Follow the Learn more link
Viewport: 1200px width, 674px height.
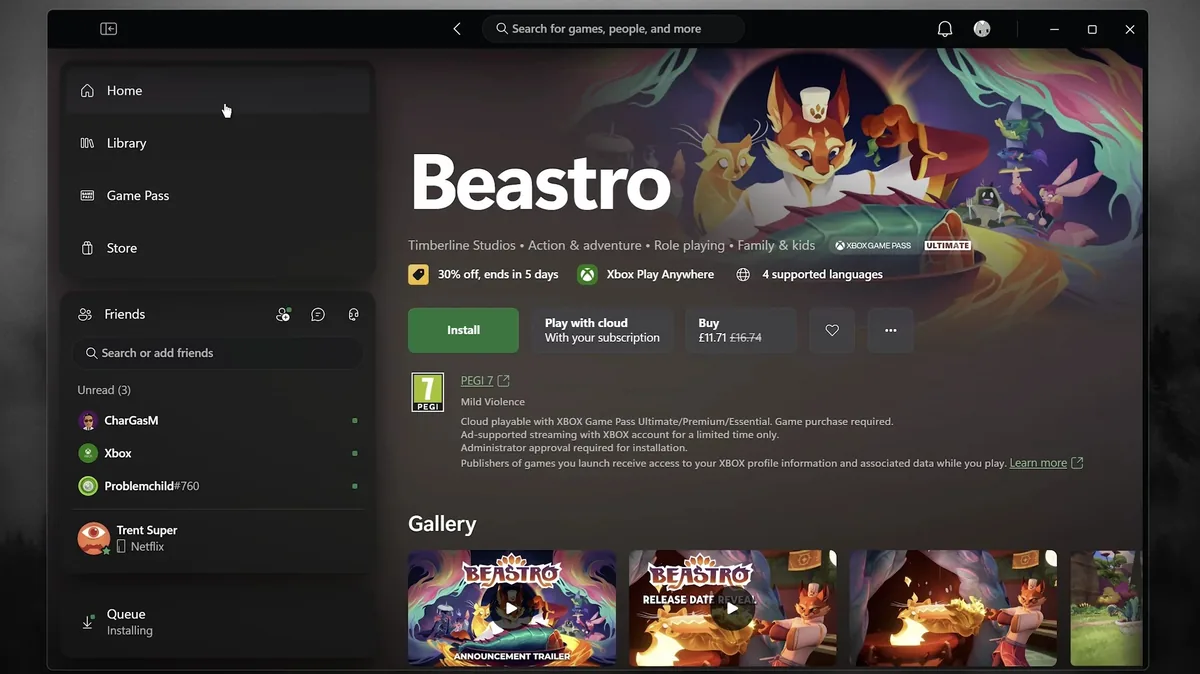(x=1038, y=463)
